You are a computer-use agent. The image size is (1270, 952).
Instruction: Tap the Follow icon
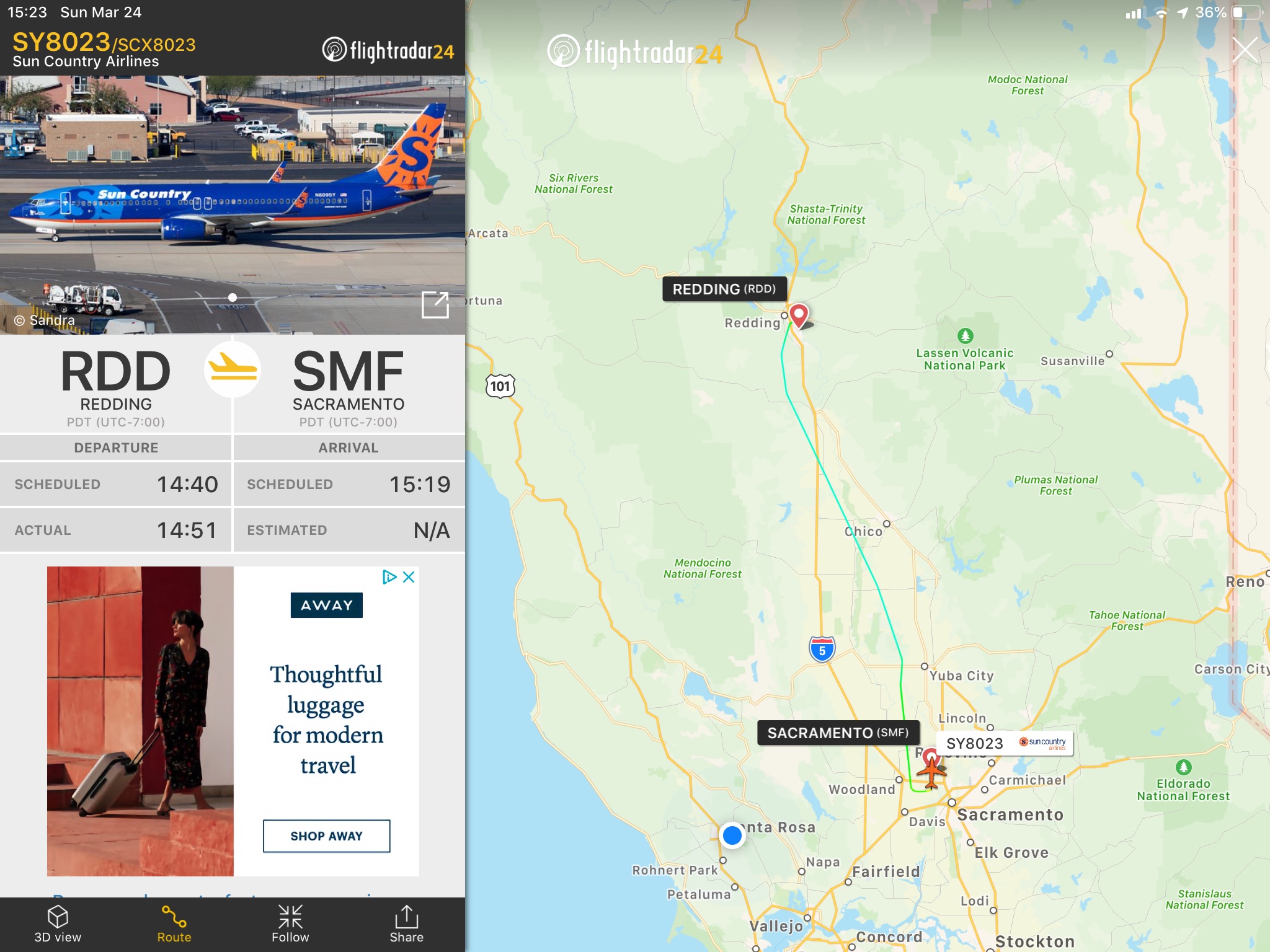[x=290, y=917]
